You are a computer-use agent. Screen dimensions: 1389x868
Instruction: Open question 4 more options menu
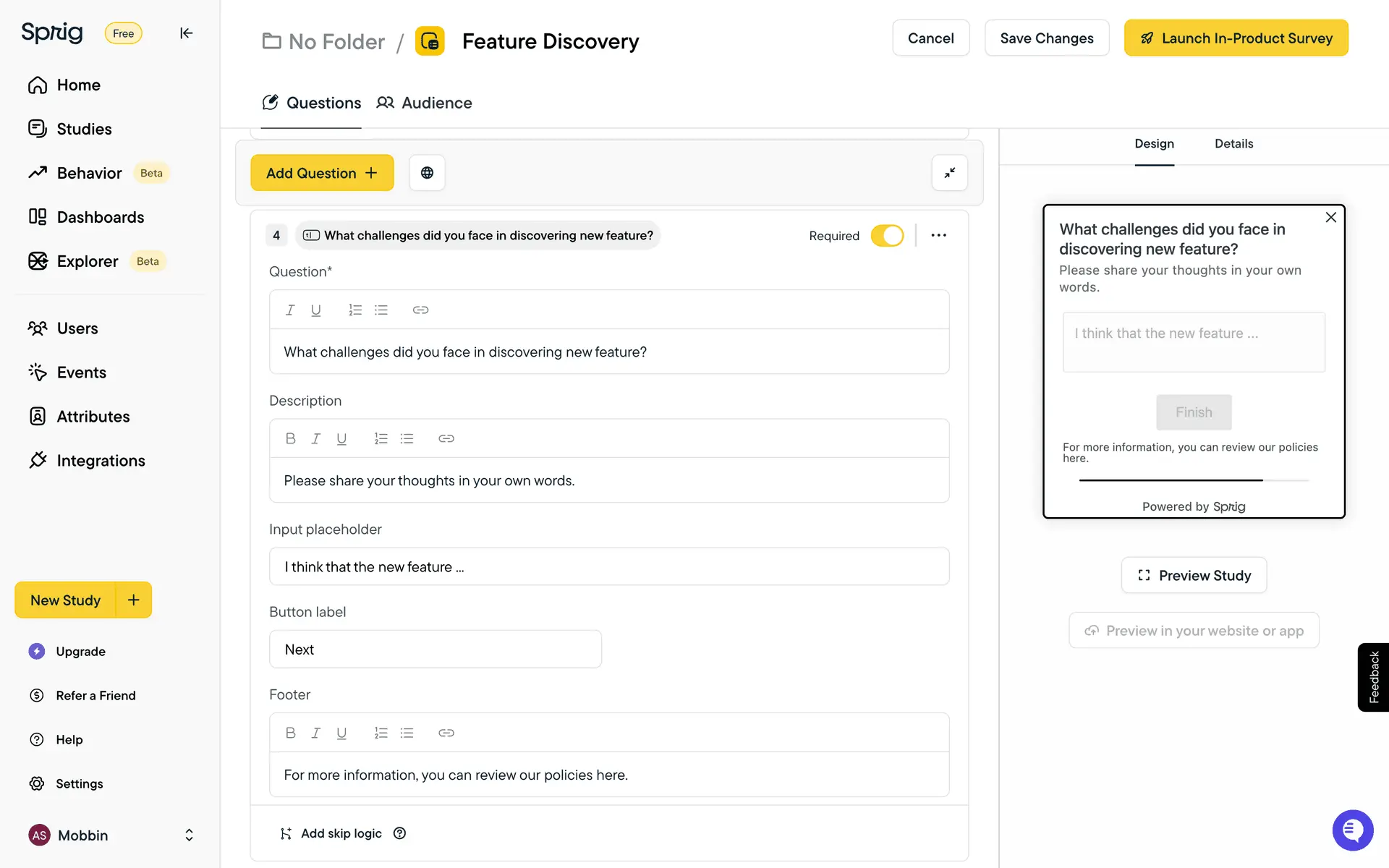tap(938, 235)
